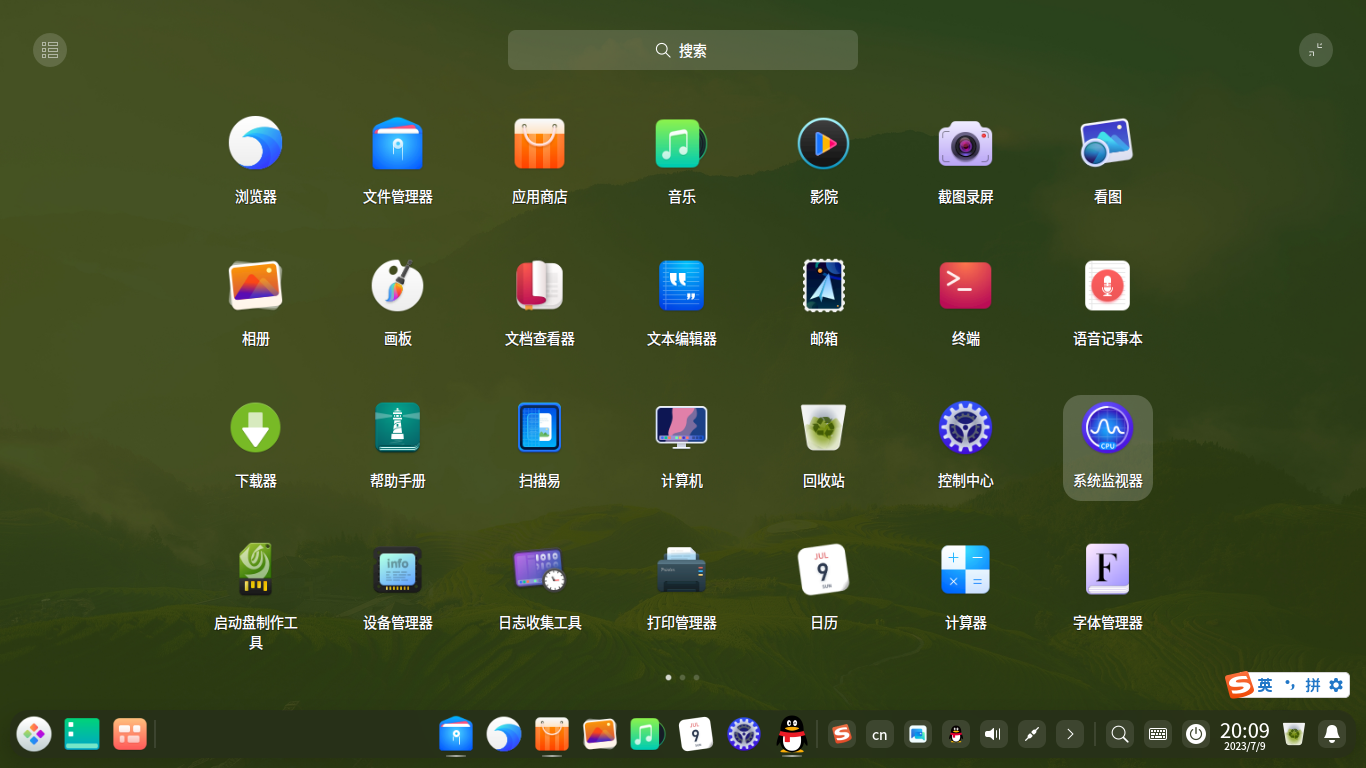Screen dimensions: 1366x768
Task: Launch the 计算器 calculator
Action: pos(965,570)
